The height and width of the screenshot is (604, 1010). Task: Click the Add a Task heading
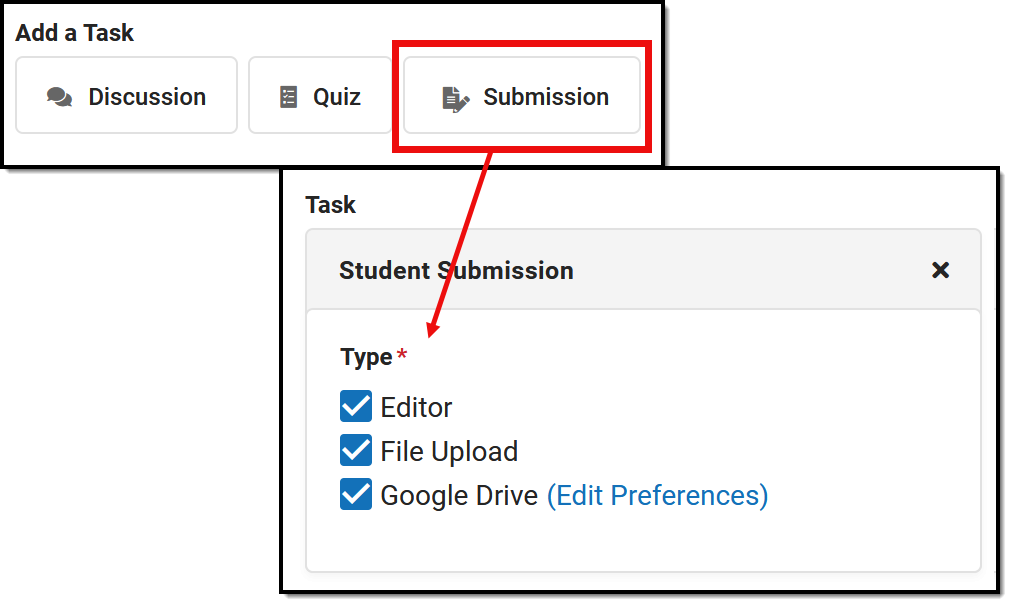pyautogui.click(x=74, y=33)
